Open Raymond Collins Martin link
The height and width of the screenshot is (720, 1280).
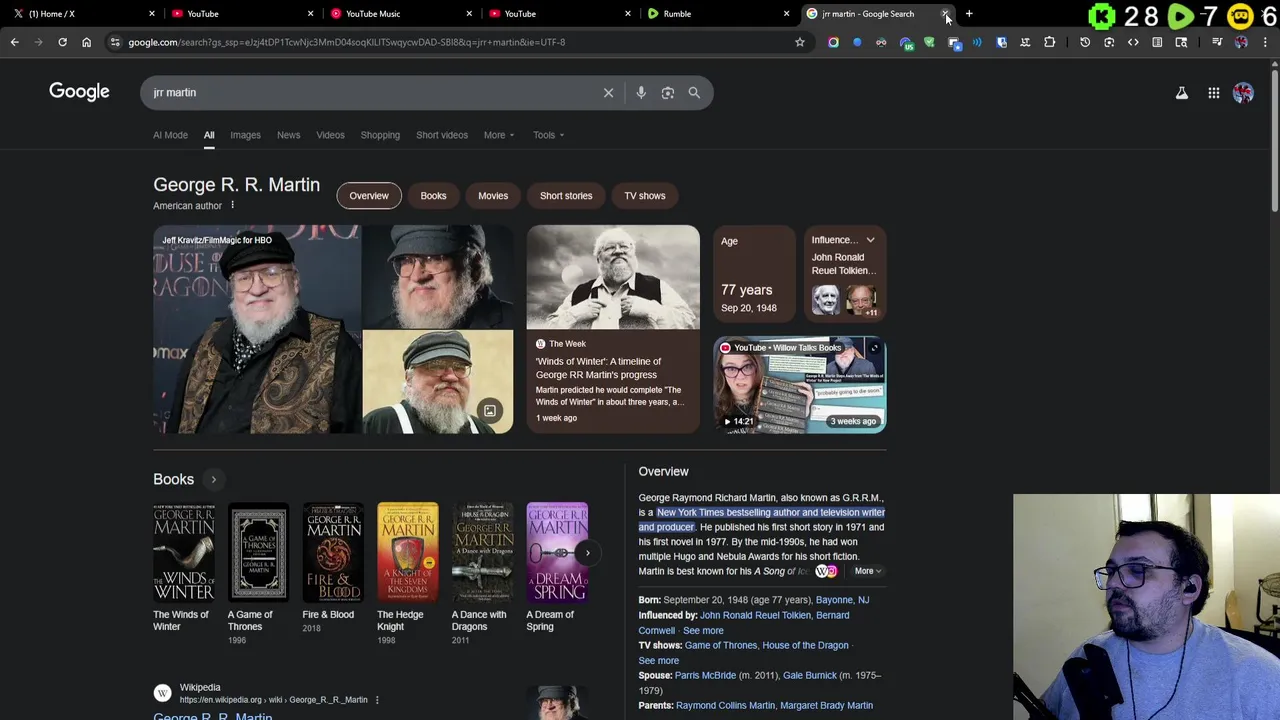click(x=725, y=706)
